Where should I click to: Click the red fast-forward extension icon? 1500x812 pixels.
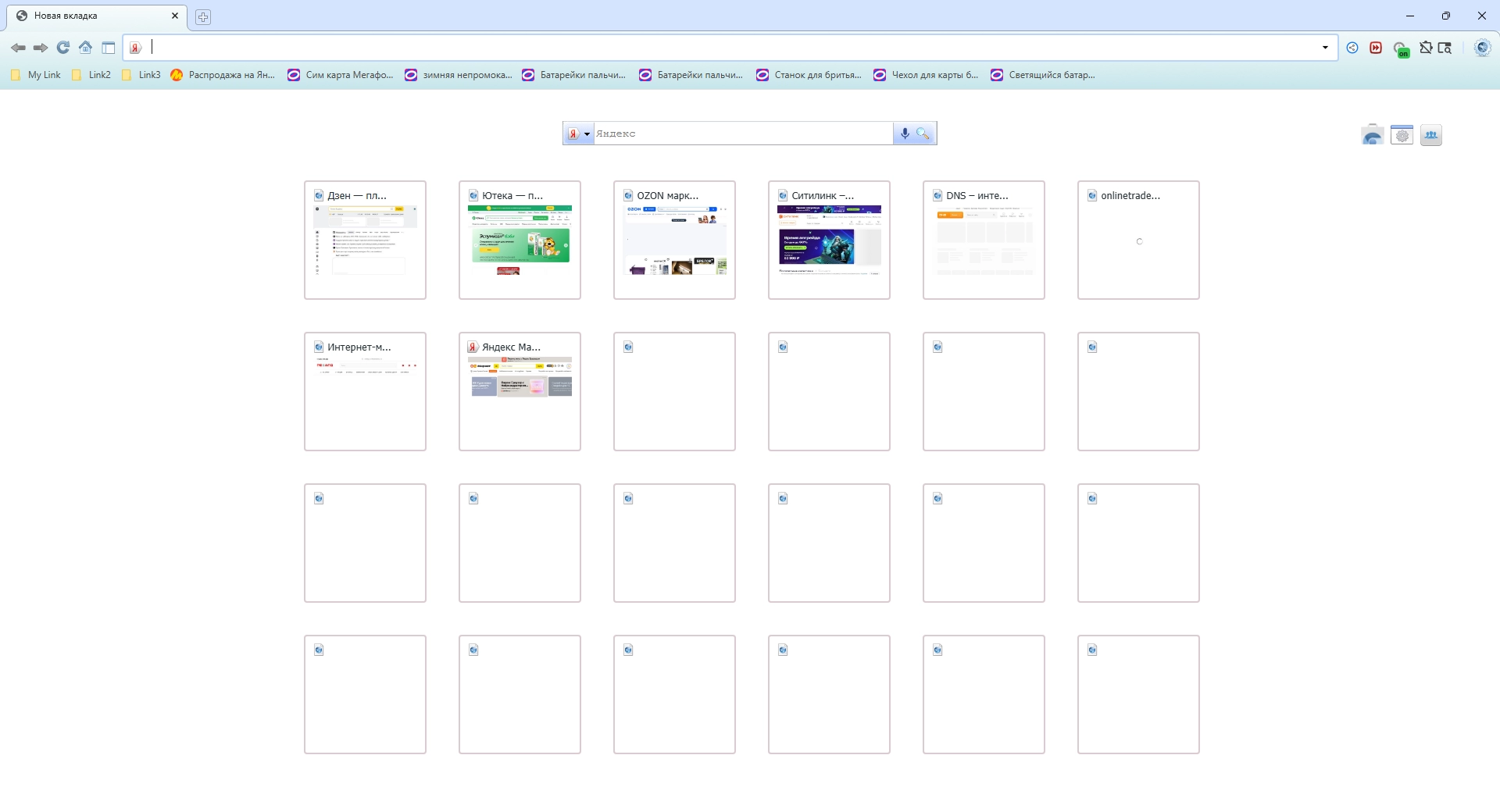point(1376,48)
